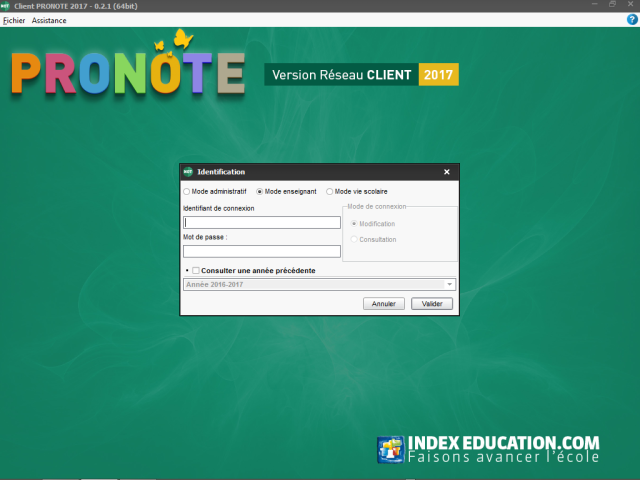Close the Identification dialog with the X
Image resolution: width=640 pixels, height=480 pixels.
(x=447, y=172)
